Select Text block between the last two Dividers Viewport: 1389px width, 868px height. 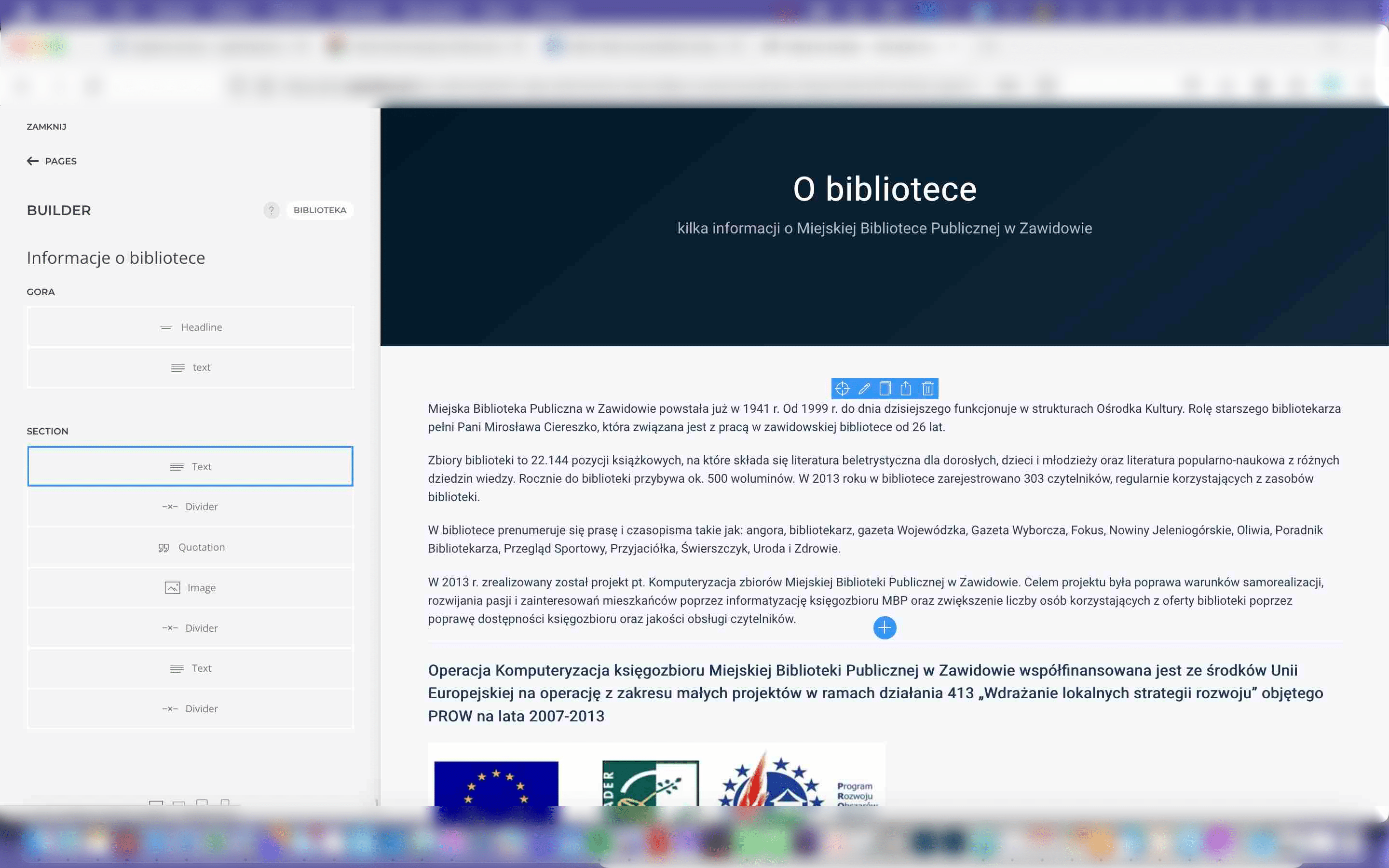click(x=190, y=668)
